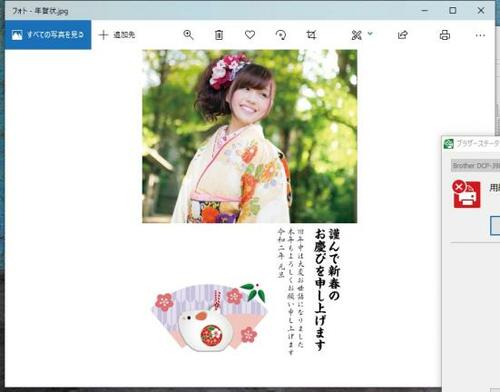This screenshot has width=500, height=392.
Task: Open the See more three-dots menu
Action: click(x=480, y=35)
